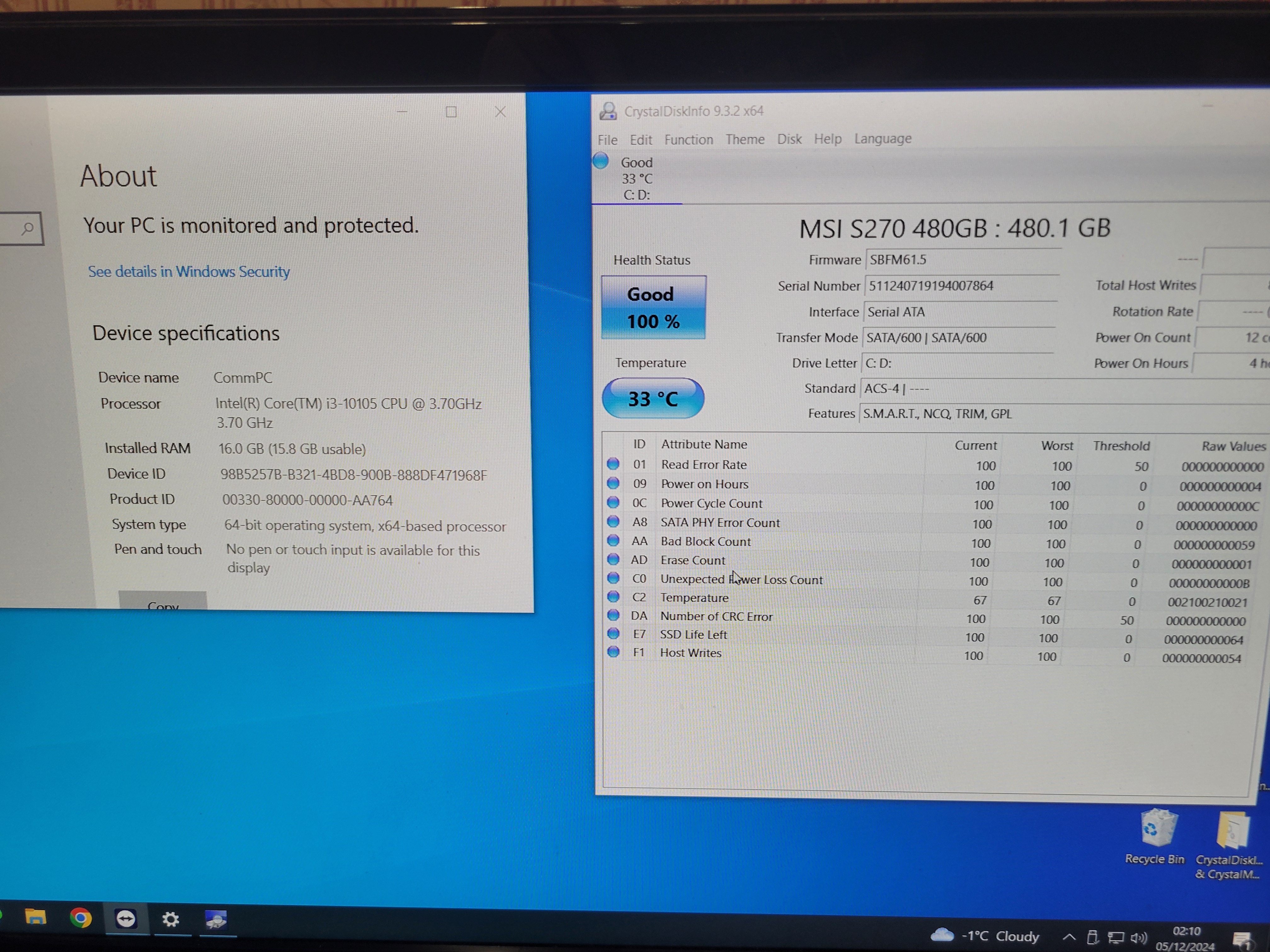Screen dimensions: 1270x952
Task: Open the Help menu
Action: pyautogui.click(x=827, y=139)
